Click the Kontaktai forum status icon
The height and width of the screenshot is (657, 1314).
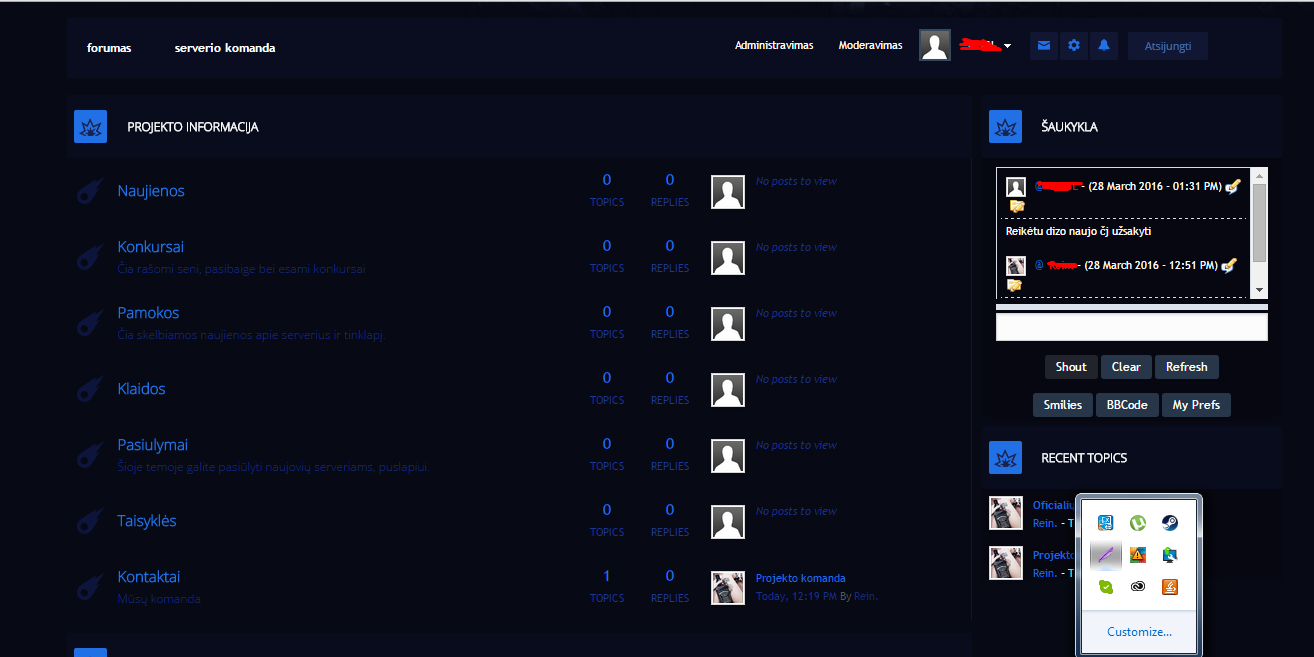90,587
